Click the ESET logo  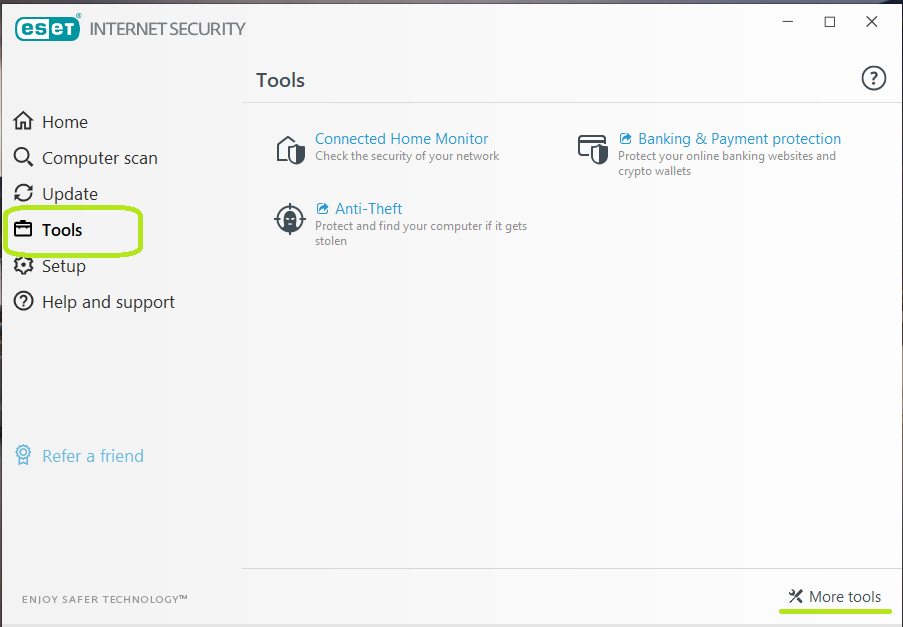tap(47, 28)
